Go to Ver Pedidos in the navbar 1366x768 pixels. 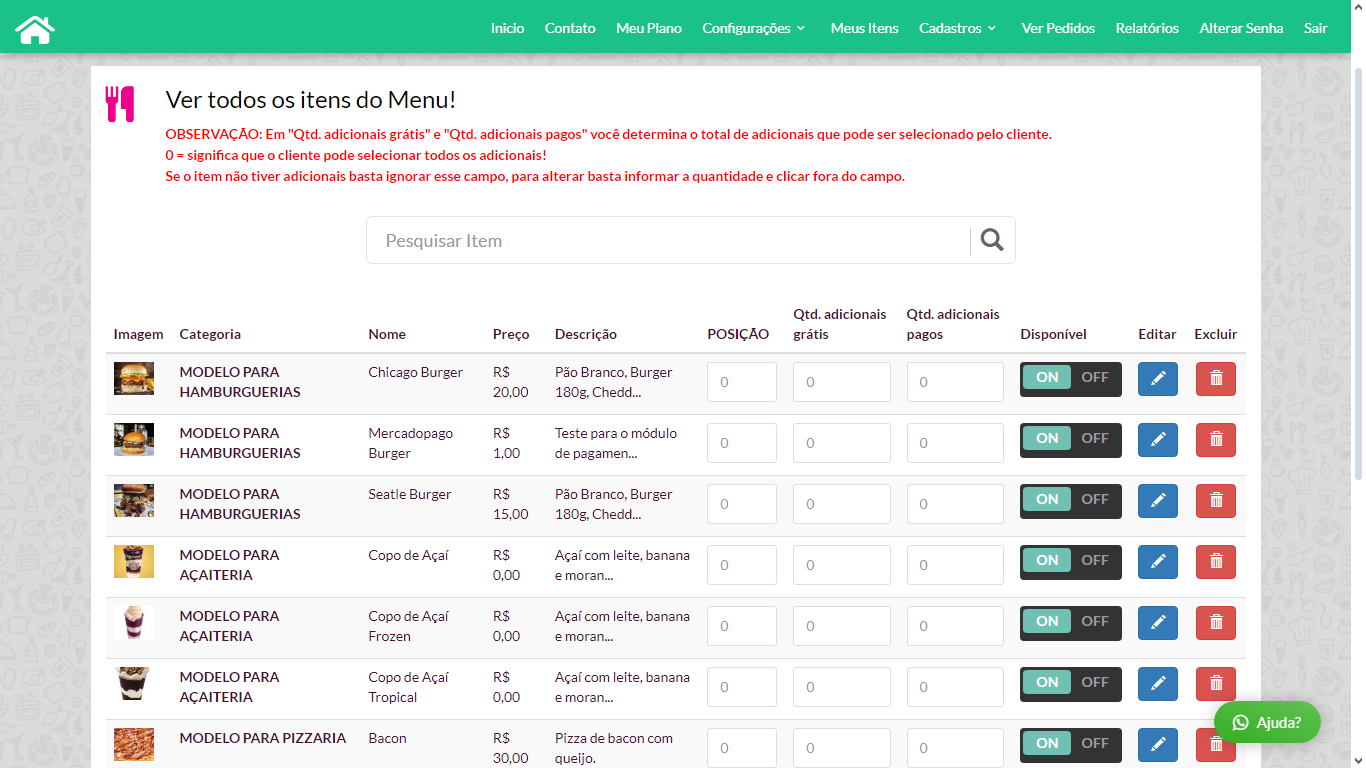click(x=1057, y=28)
